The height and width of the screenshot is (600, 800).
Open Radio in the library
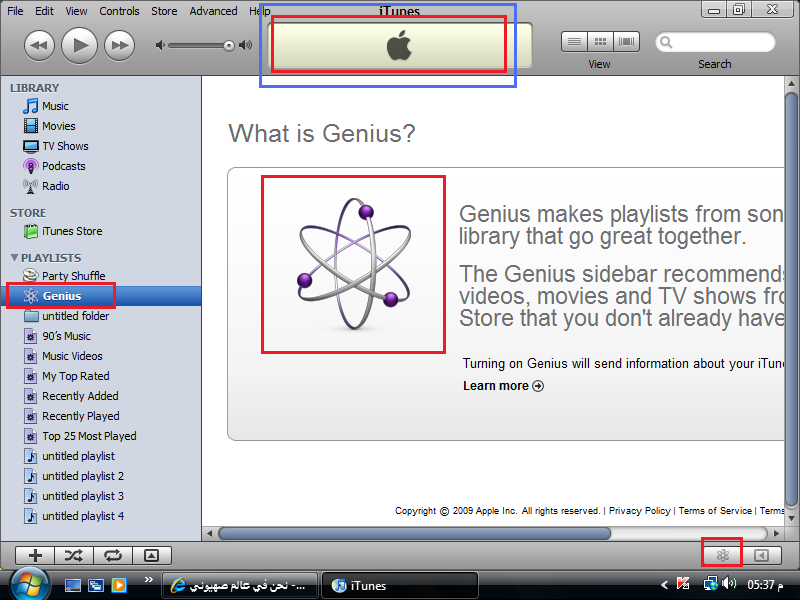[x=46, y=186]
